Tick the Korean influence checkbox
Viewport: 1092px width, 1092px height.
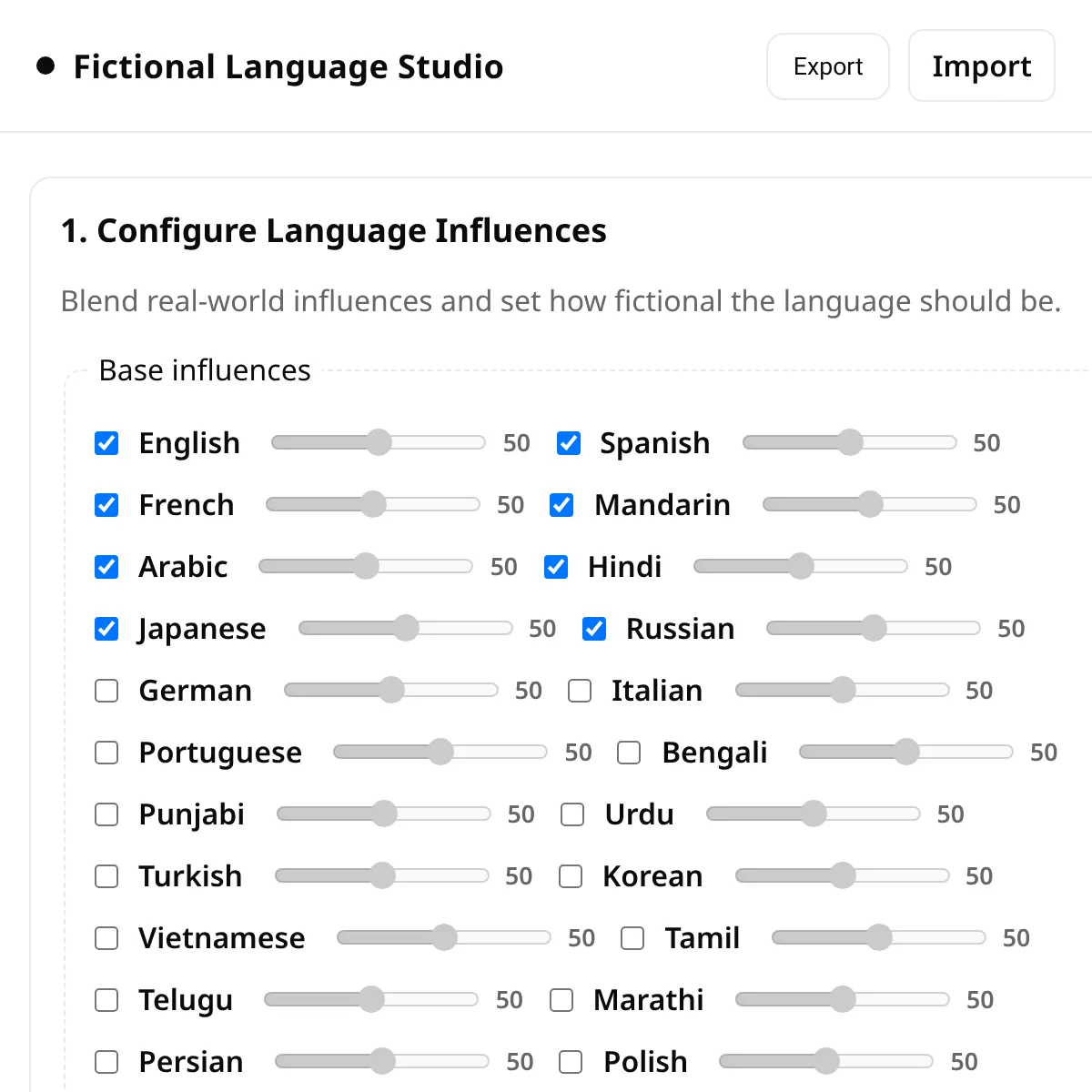[571, 876]
